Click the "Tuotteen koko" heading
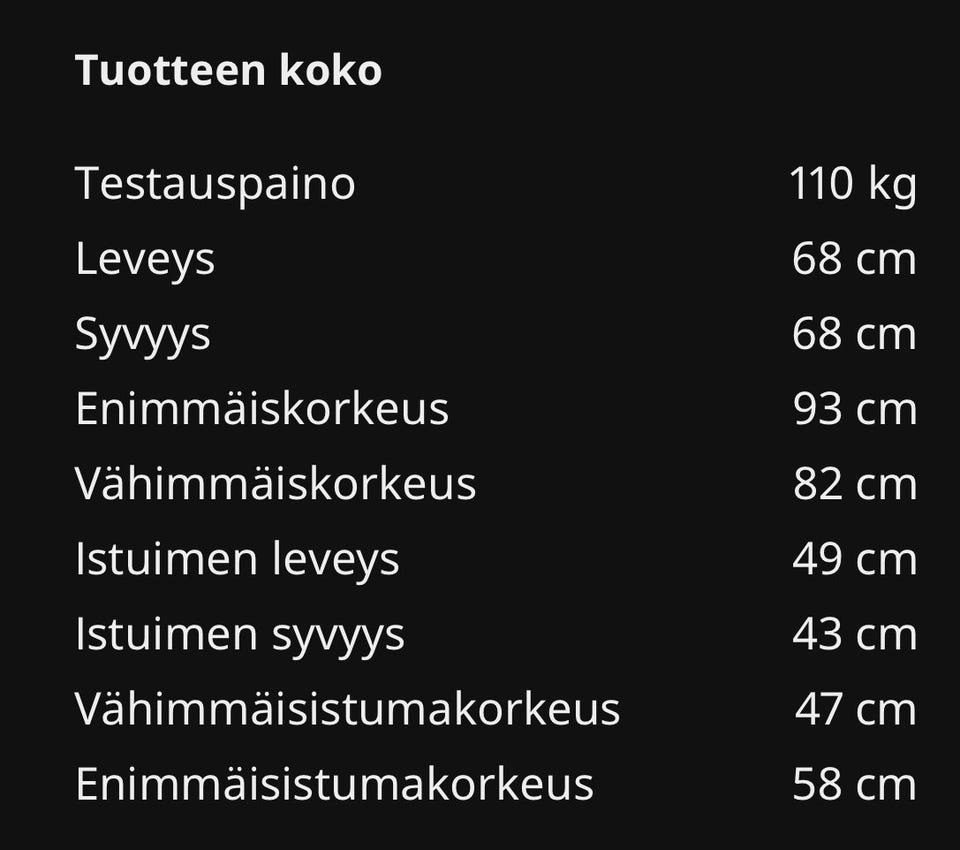The height and width of the screenshot is (850, 960). [228, 71]
